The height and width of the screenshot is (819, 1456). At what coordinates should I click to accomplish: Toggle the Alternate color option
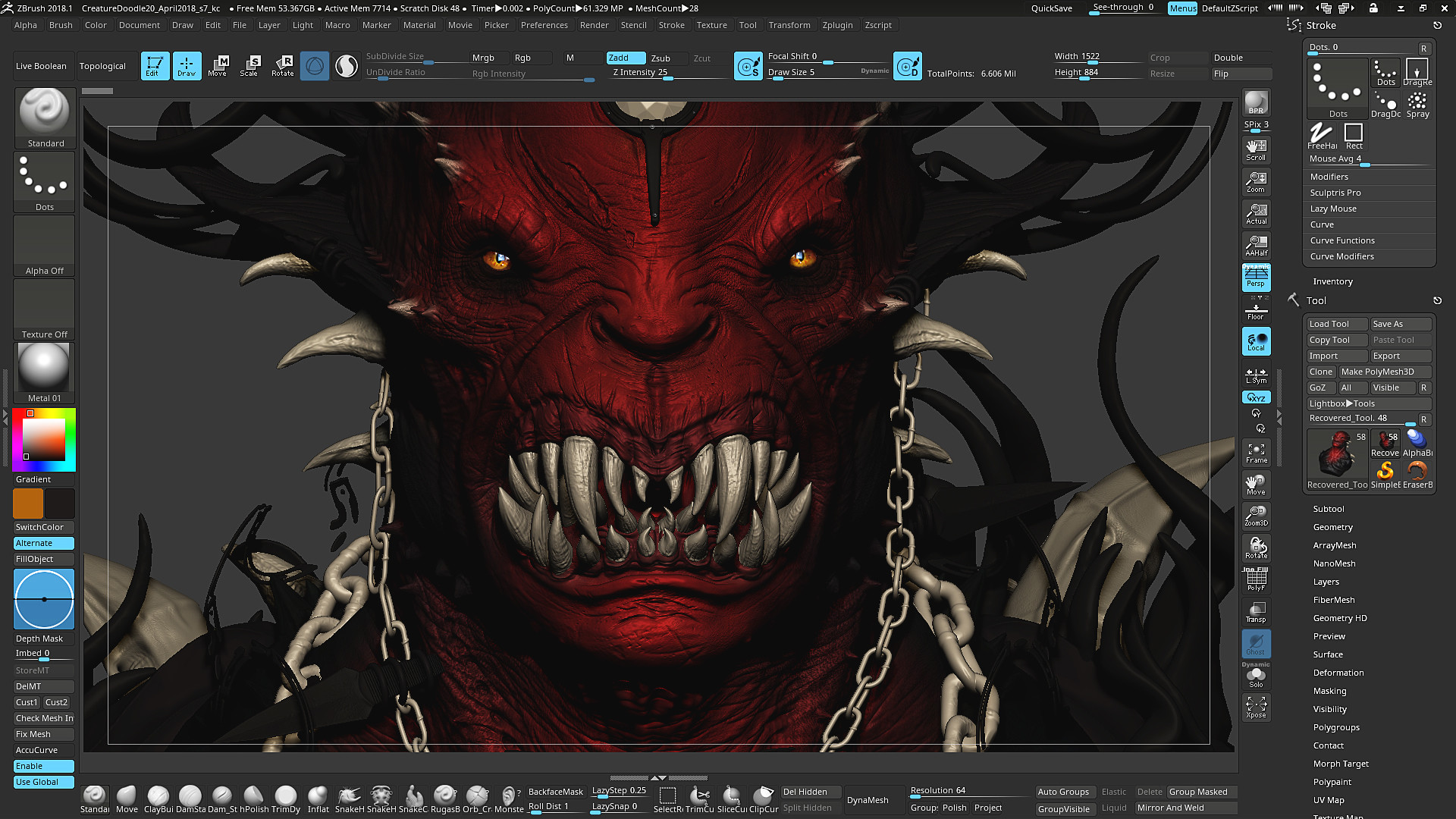44,543
